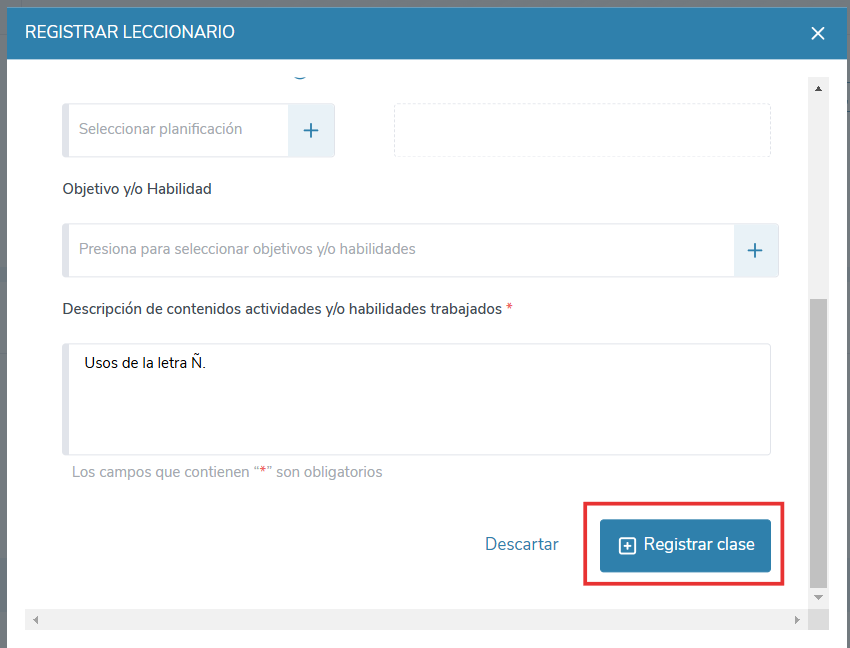Viewport: 850px width, 648px height.
Task: Click the REGISTRAR LECCIONARIO title
Action: (130, 32)
